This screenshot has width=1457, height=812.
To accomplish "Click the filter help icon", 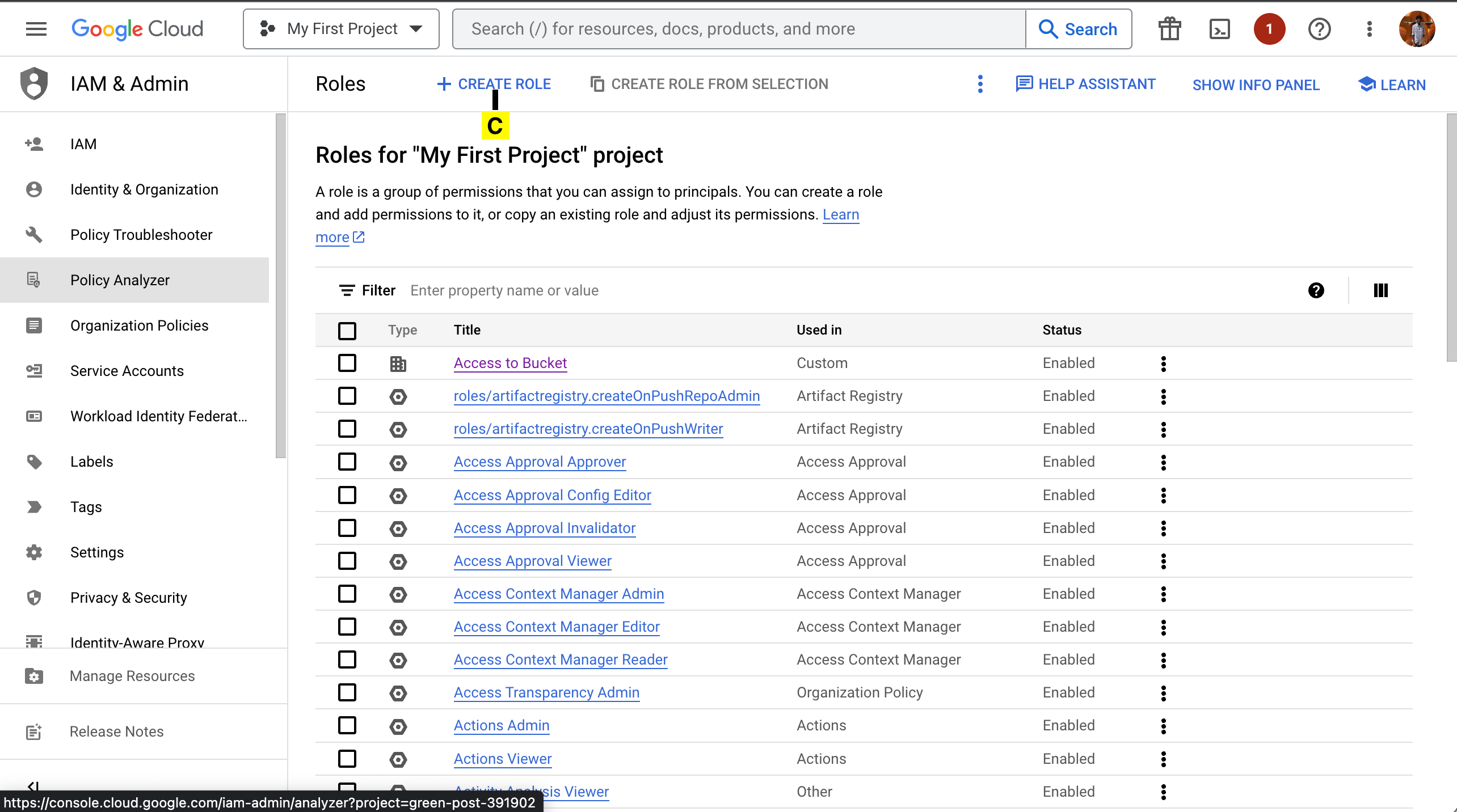I will pyautogui.click(x=1316, y=290).
